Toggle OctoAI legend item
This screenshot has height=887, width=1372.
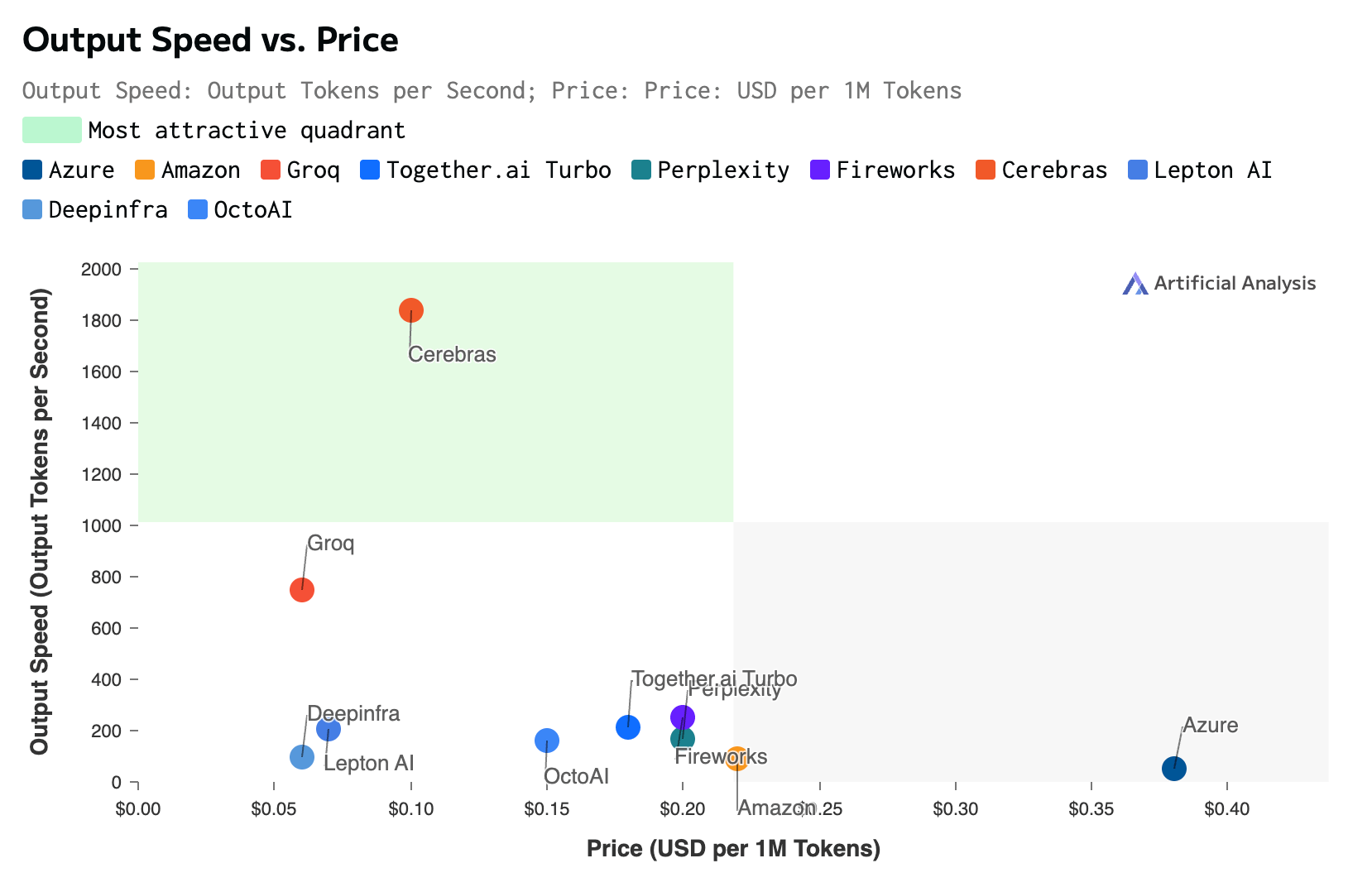(241, 210)
